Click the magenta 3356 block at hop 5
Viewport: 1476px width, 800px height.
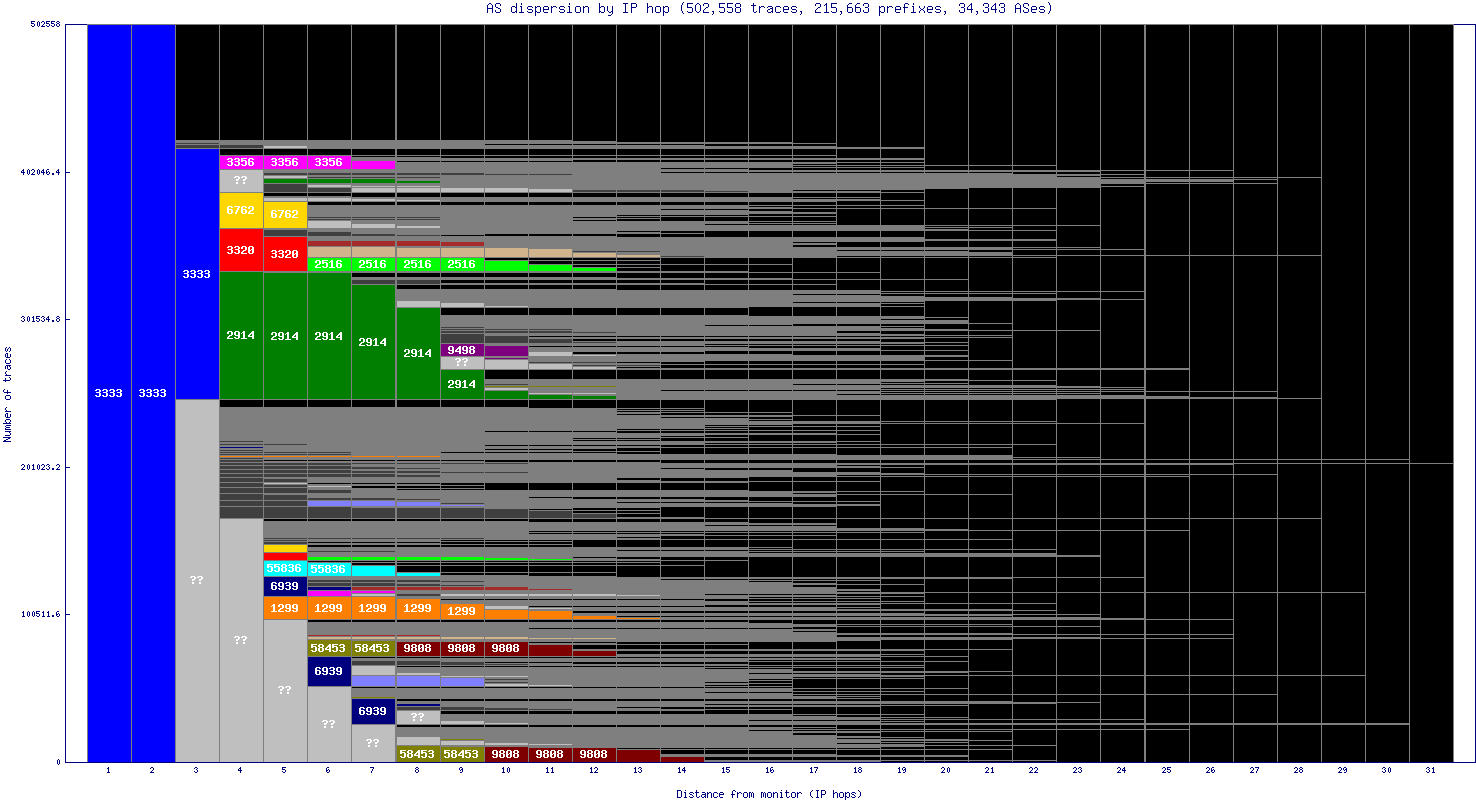(x=285, y=162)
